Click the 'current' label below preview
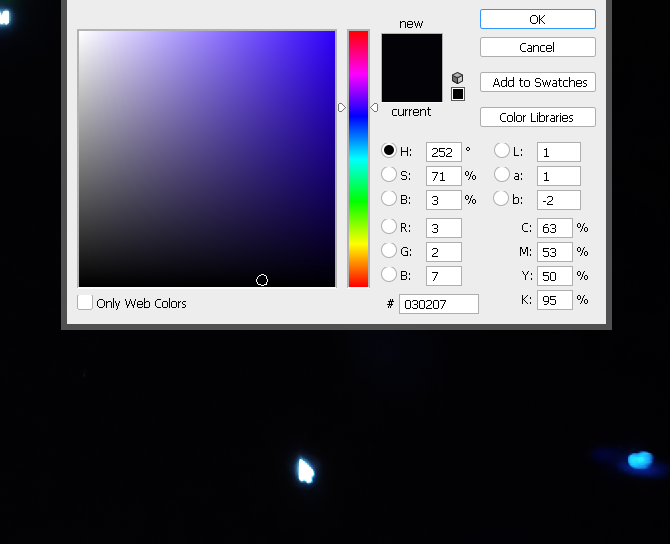Image resolution: width=670 pixels, height=544 pixels. coord(411,112)
